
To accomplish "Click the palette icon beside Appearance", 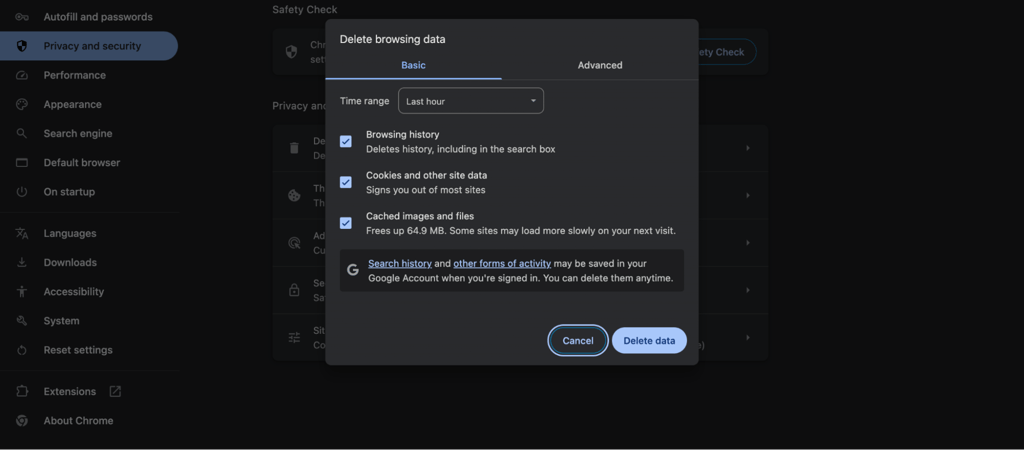I will [x=22, y=104].
